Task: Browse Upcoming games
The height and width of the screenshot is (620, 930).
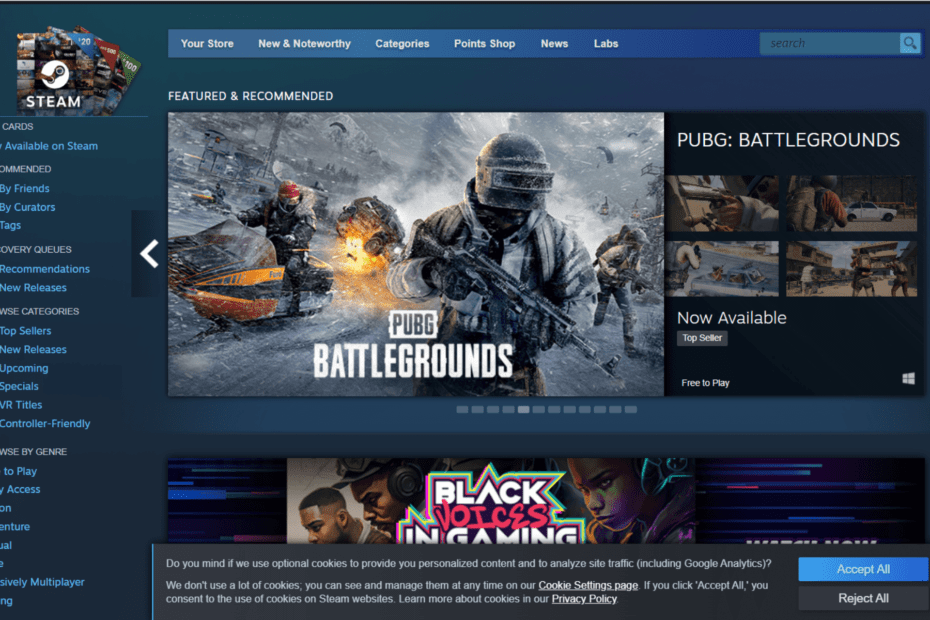Action: pyautogui.click(x=24, y=368)
